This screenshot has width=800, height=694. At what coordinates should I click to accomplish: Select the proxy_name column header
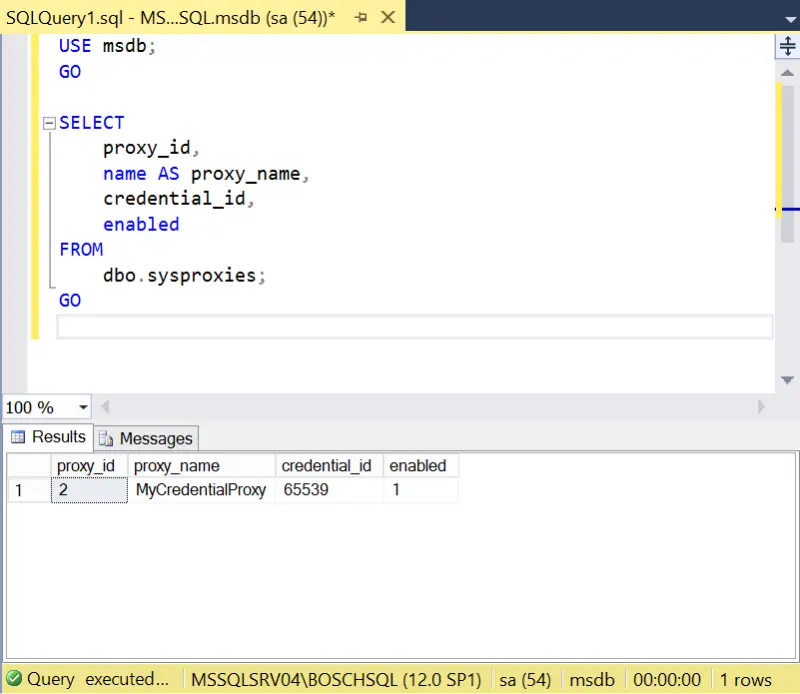pyautogui.click(x=202, y=466)
